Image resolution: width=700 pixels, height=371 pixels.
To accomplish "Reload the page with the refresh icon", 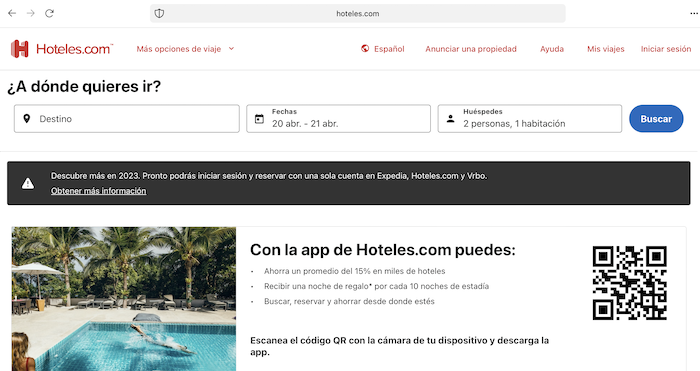I will pos(50,13).
